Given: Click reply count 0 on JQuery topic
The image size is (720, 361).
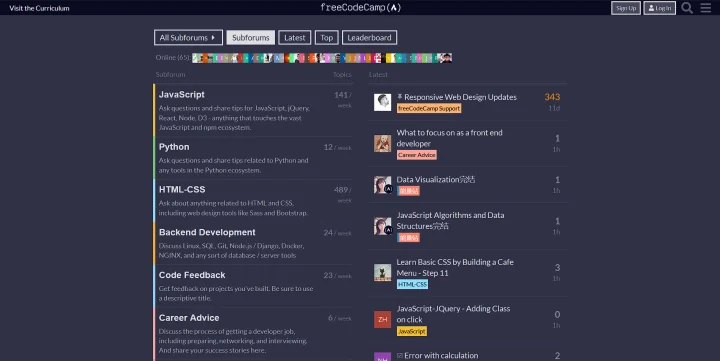Looking at the screenshot, I should [557, 314].
